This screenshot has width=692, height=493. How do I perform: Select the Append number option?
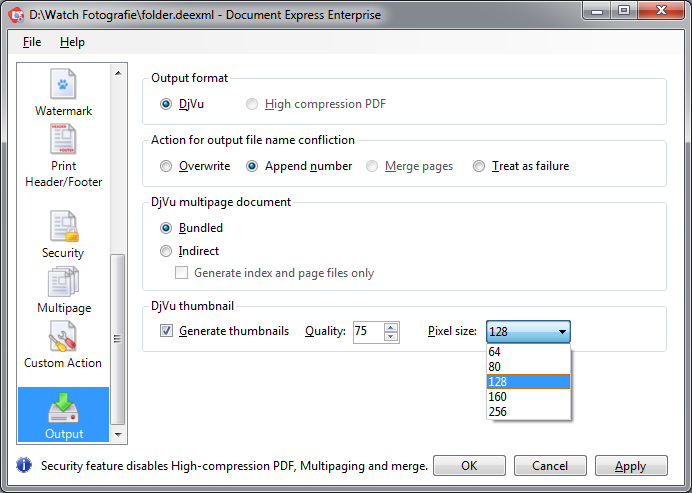pos(252,166)
